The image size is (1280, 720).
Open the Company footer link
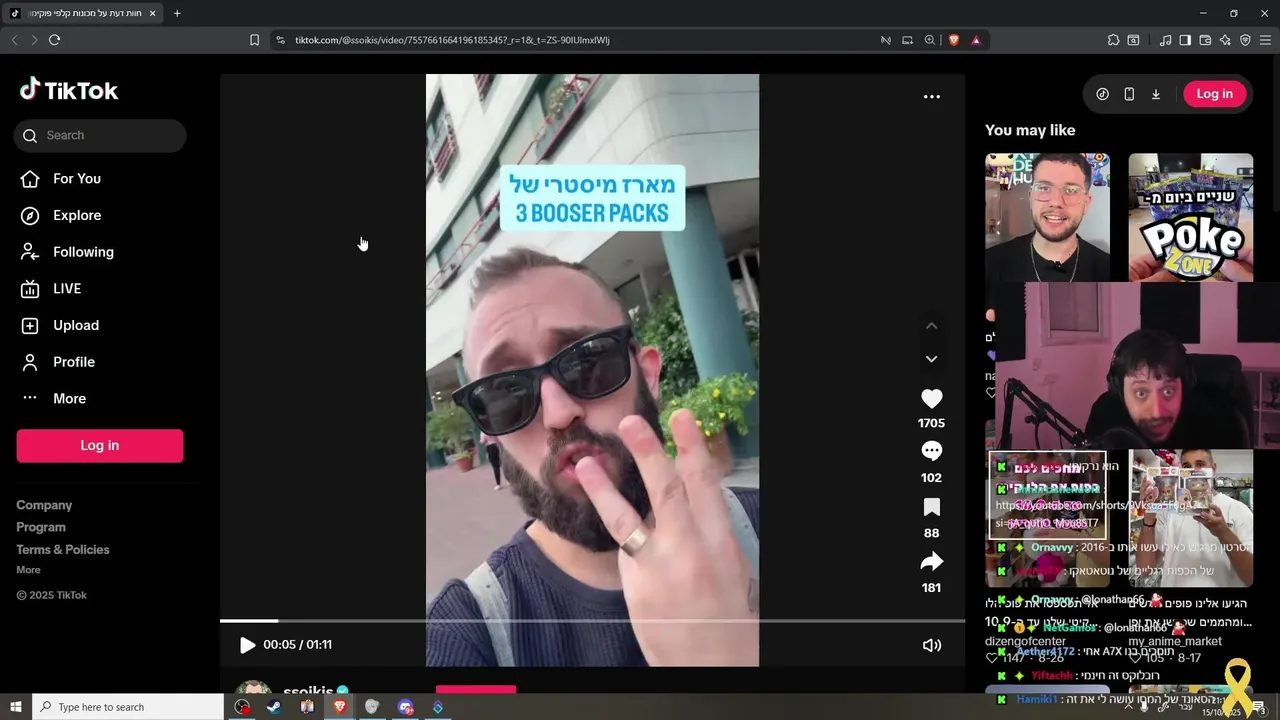(x=44, y=505)
